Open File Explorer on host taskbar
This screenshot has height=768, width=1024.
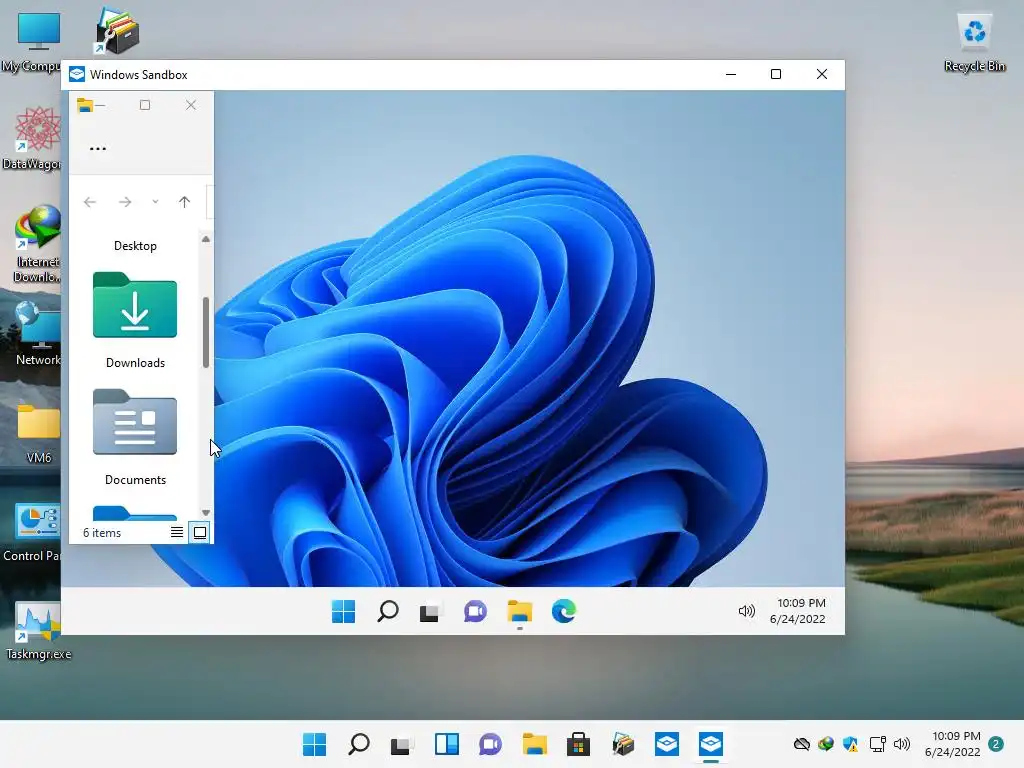(535, 744)
